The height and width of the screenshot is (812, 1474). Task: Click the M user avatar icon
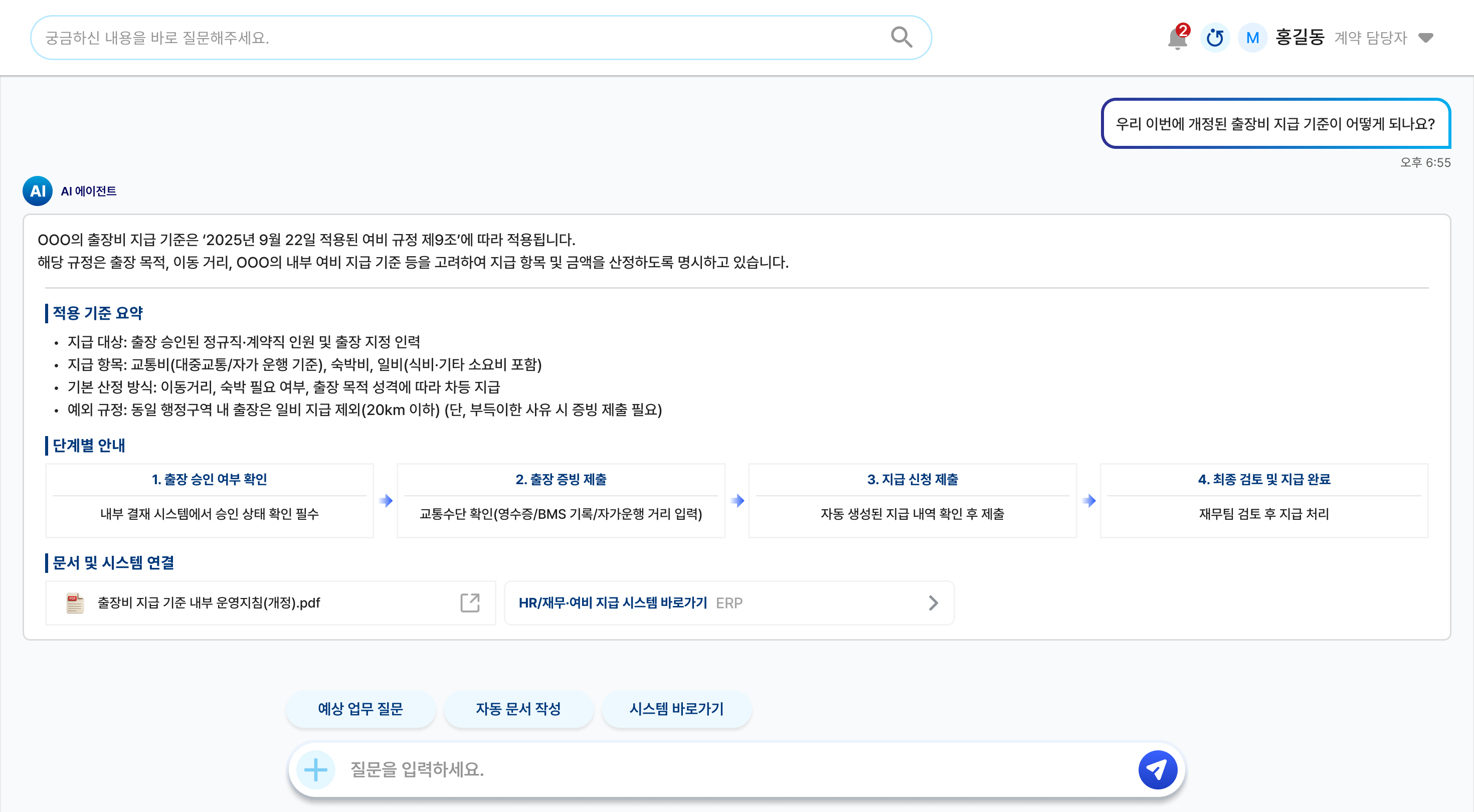[x=1252, y=38]
